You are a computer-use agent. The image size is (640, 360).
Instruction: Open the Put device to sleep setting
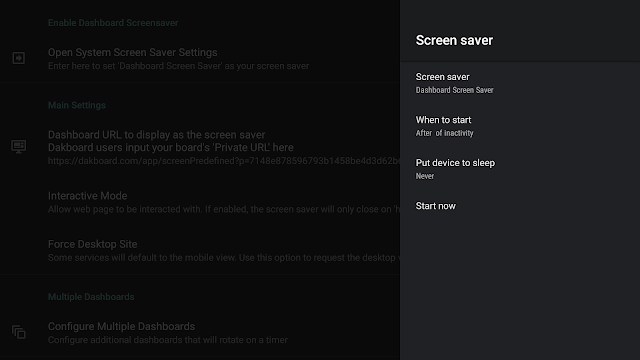(x=520, y=169)
